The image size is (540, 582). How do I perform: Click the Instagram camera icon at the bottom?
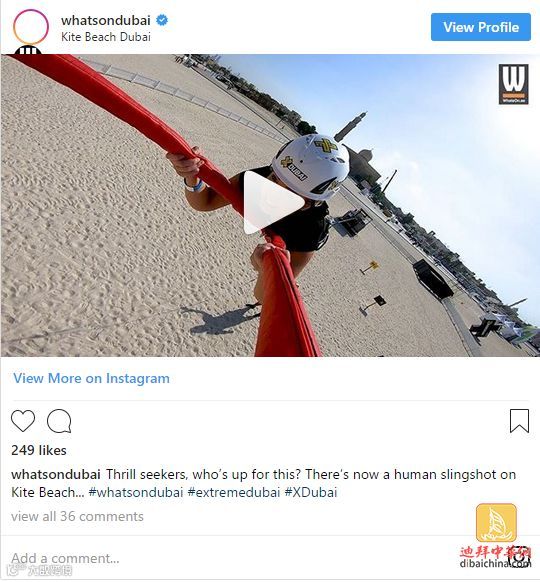tap(519, 557)
